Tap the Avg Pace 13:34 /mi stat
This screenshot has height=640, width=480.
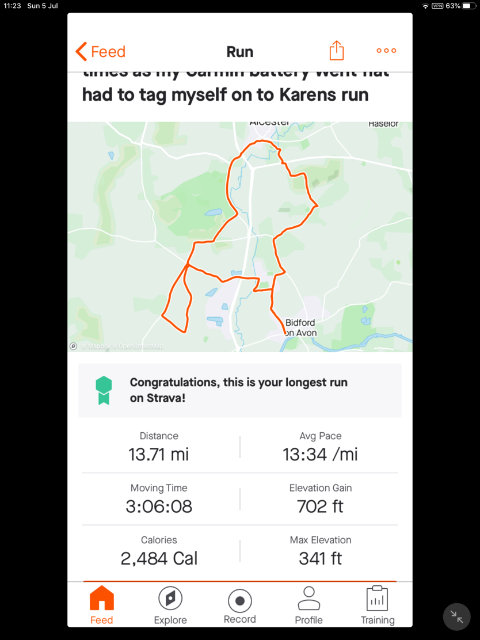[320, 447]
